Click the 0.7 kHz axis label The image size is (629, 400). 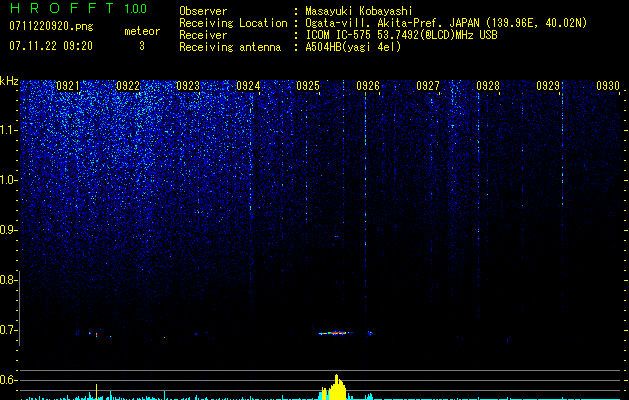pyautogui.click(x=8, y=330)
